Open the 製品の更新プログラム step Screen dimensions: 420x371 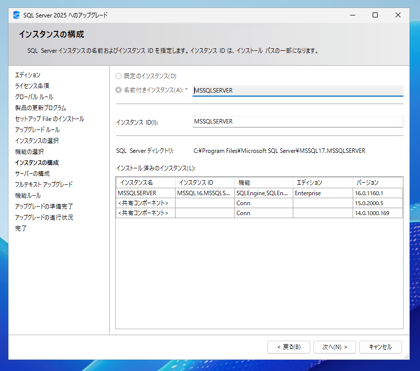(40, 108)
